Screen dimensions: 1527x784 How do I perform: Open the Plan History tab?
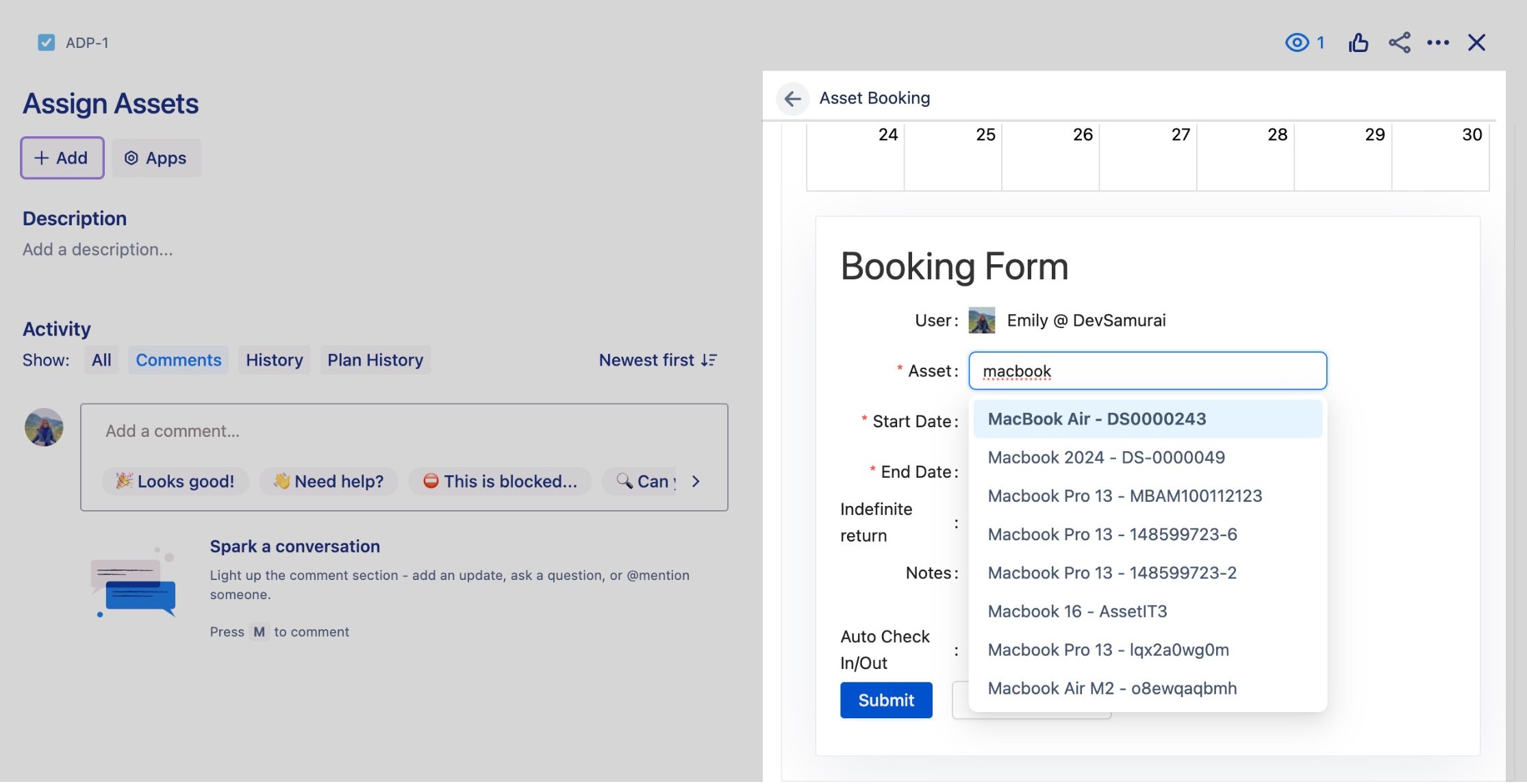click(x=375, y=359)
